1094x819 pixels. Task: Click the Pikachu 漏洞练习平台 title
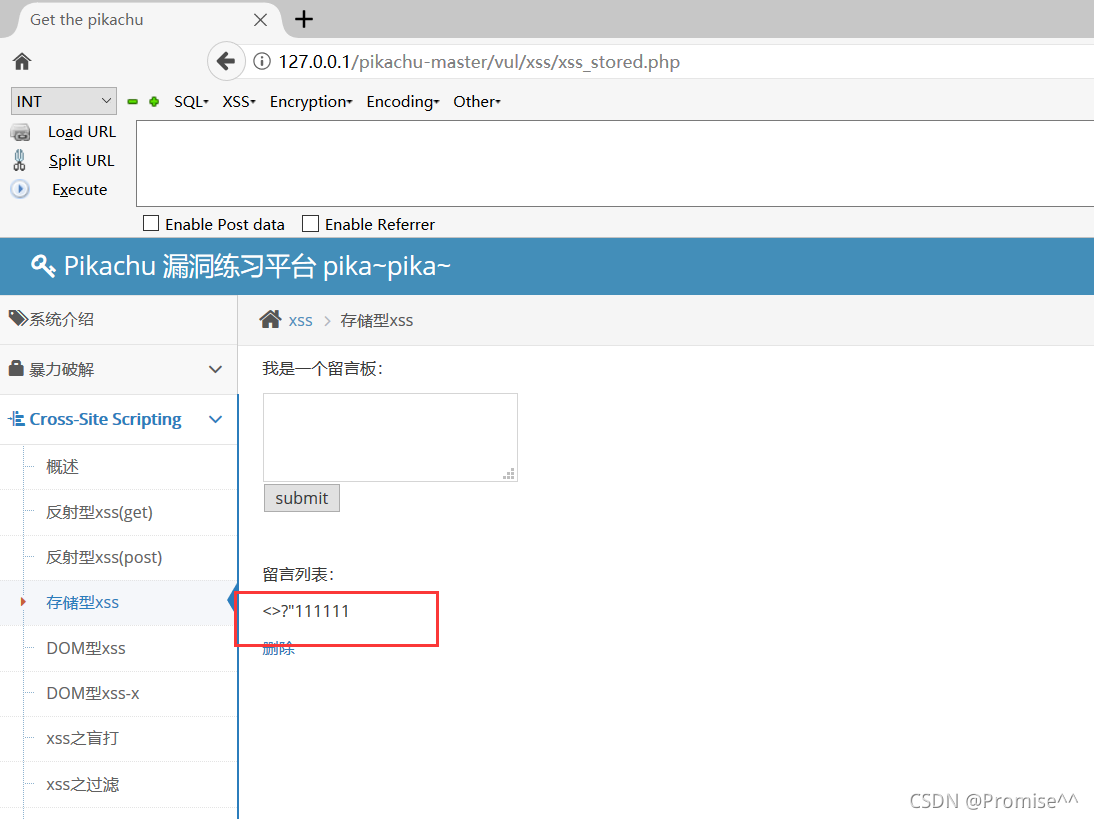pos(257,266)
